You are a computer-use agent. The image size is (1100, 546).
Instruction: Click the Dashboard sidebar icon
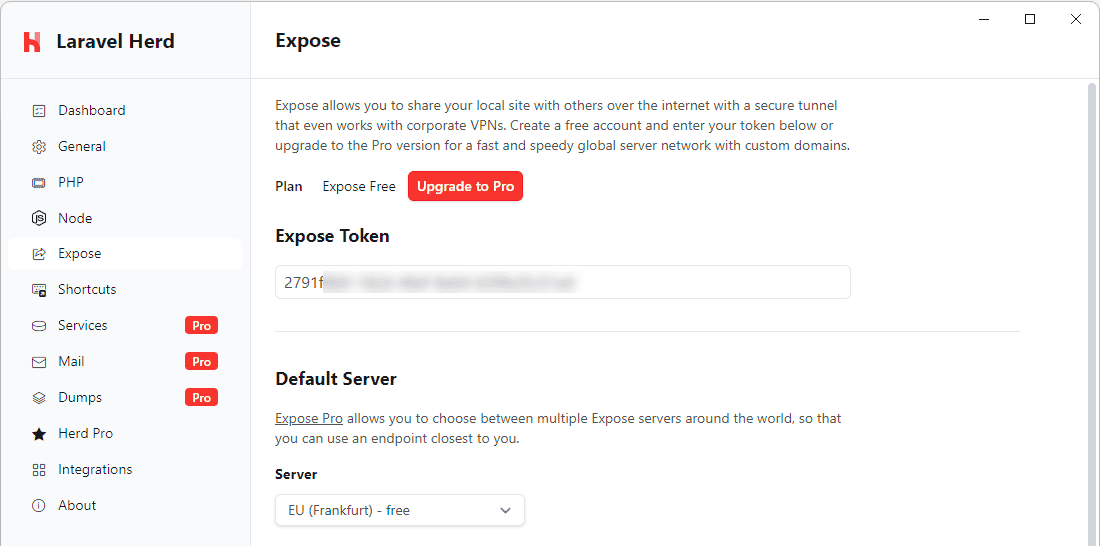pyautogui.click(x=39, y=111)
